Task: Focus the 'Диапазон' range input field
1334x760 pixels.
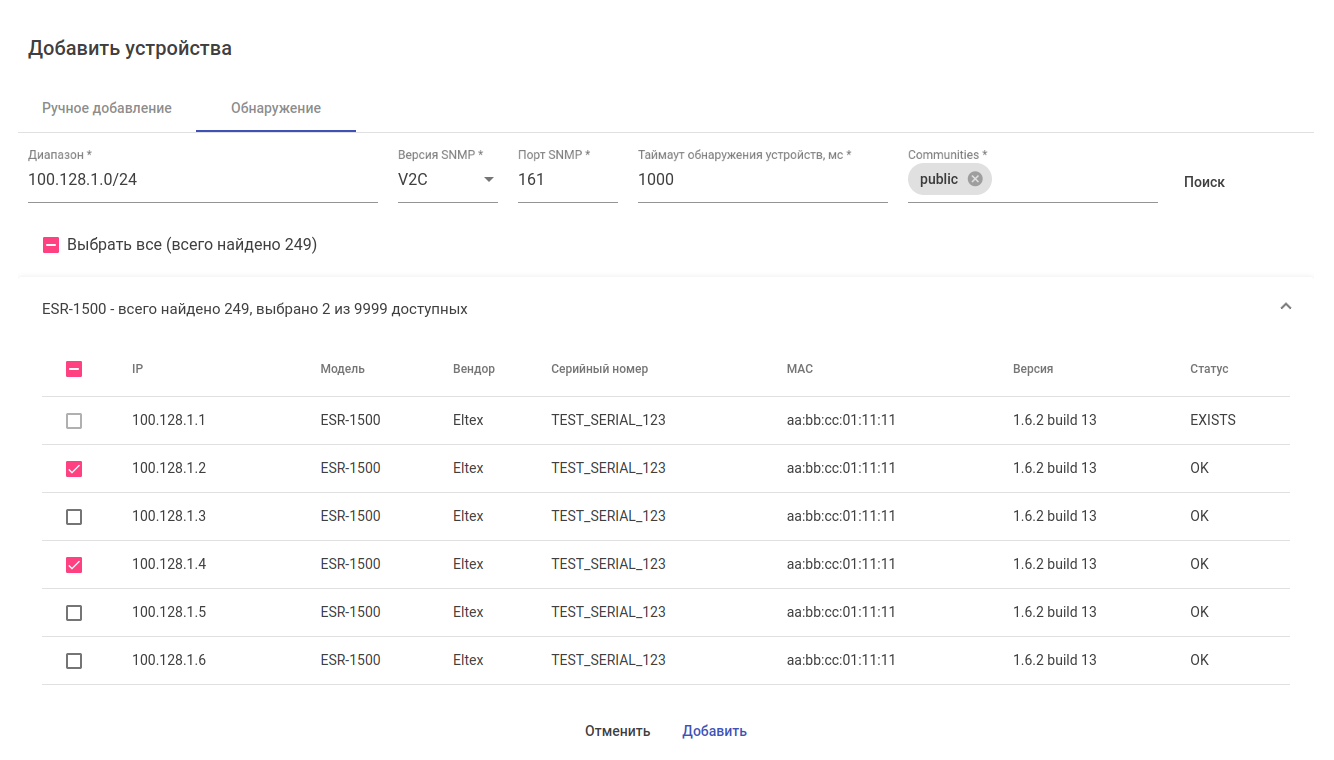Action: click(x=202, y=180)
